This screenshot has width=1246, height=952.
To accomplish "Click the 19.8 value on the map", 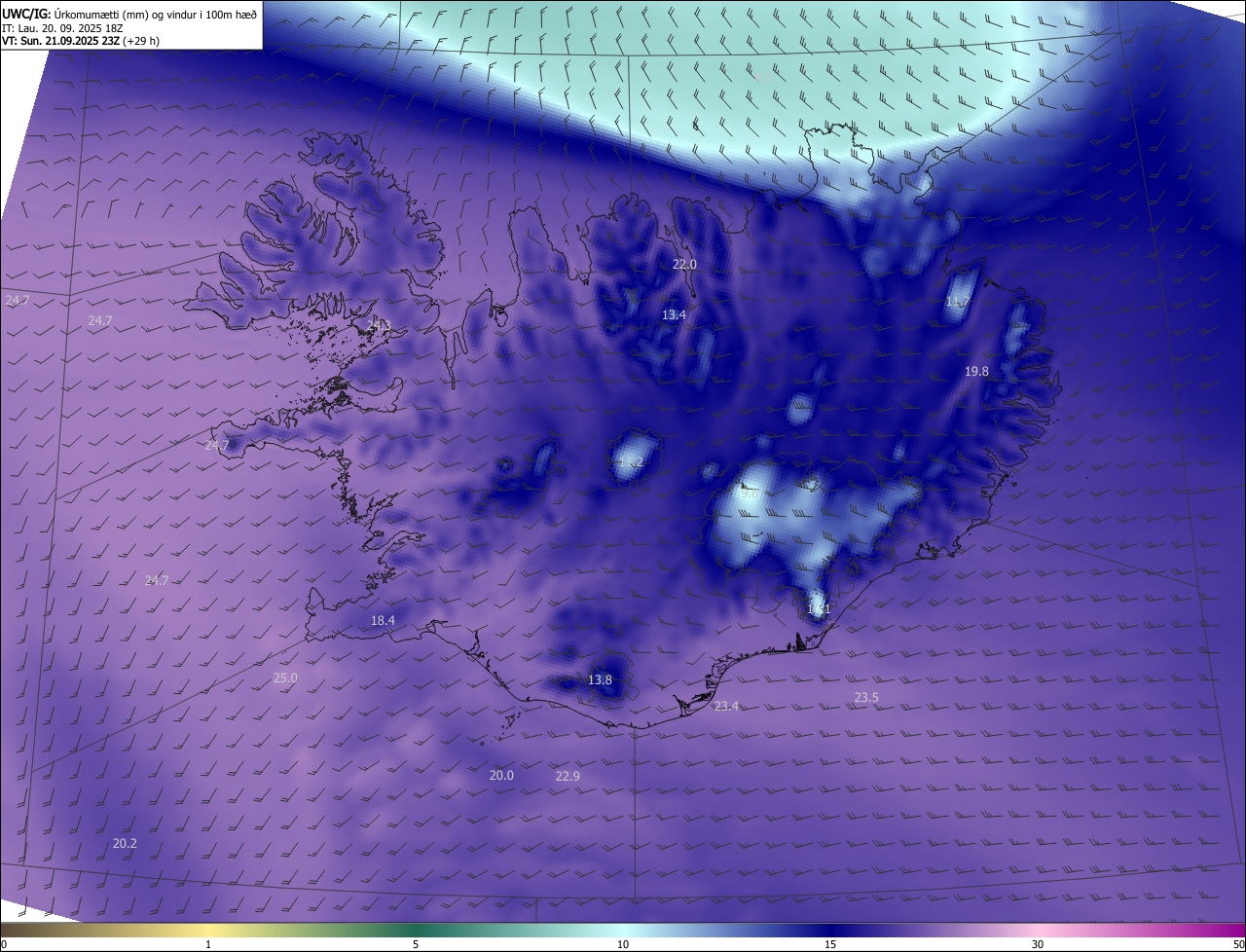I will tap(976, 372).
